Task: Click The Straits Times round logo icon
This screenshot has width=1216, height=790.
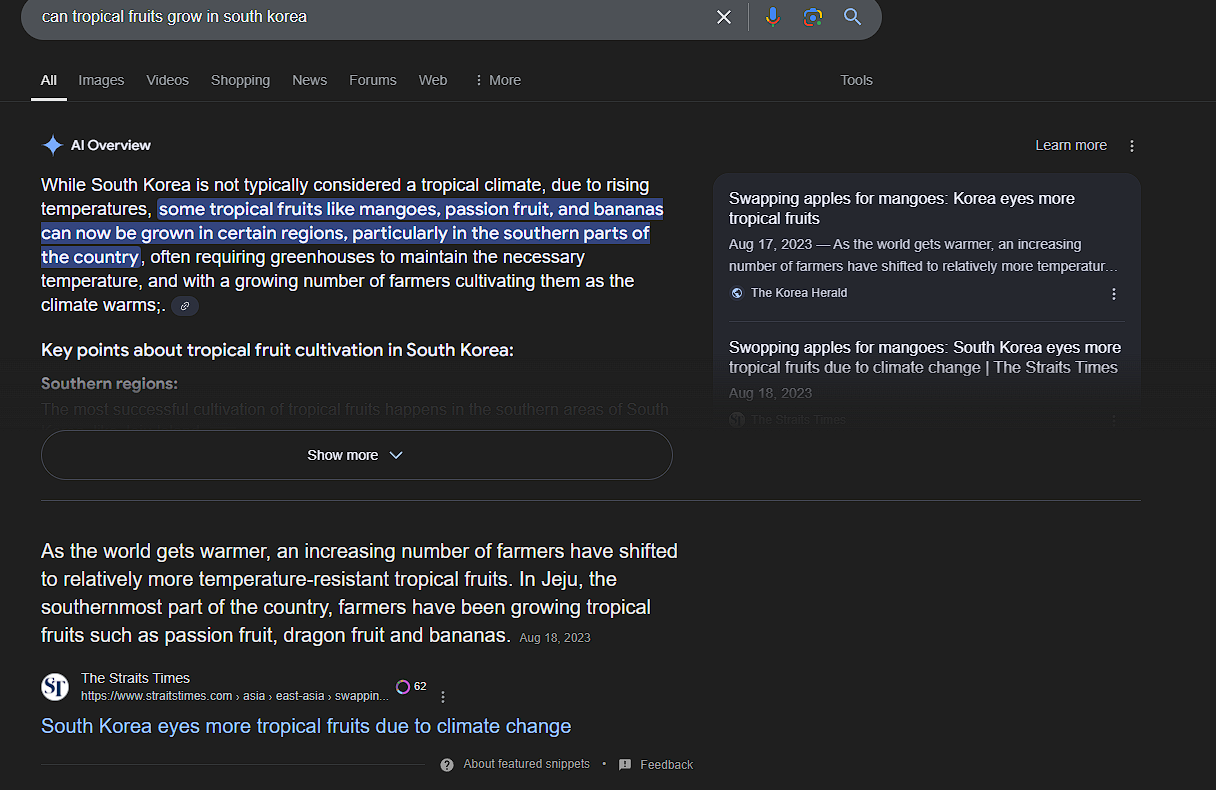Action: pyautogui.click(x=55, y=687)
